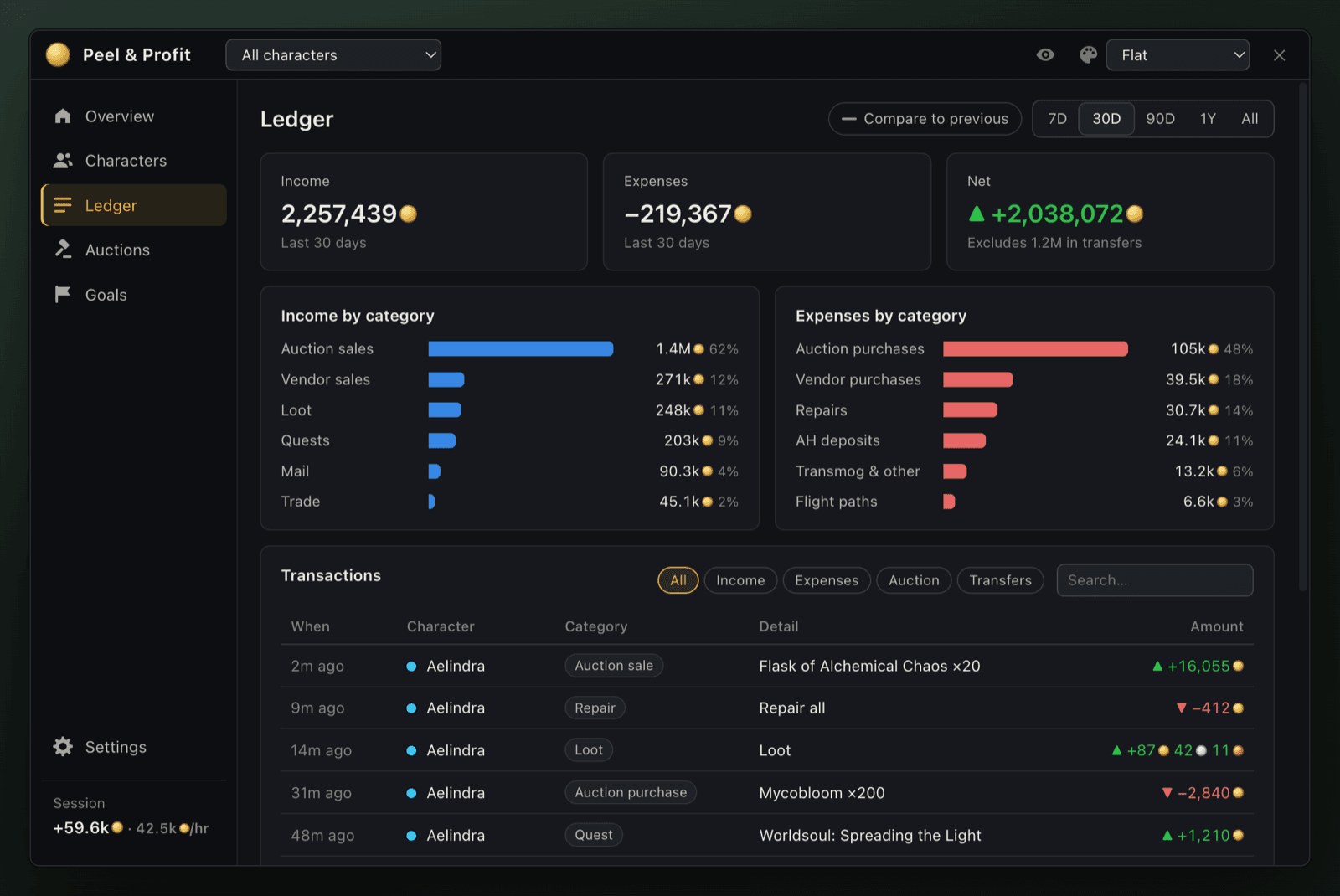The width and height of the screenshot is (1340, 896).
Task: Select the 90D time range
Action: [1160, 119]
